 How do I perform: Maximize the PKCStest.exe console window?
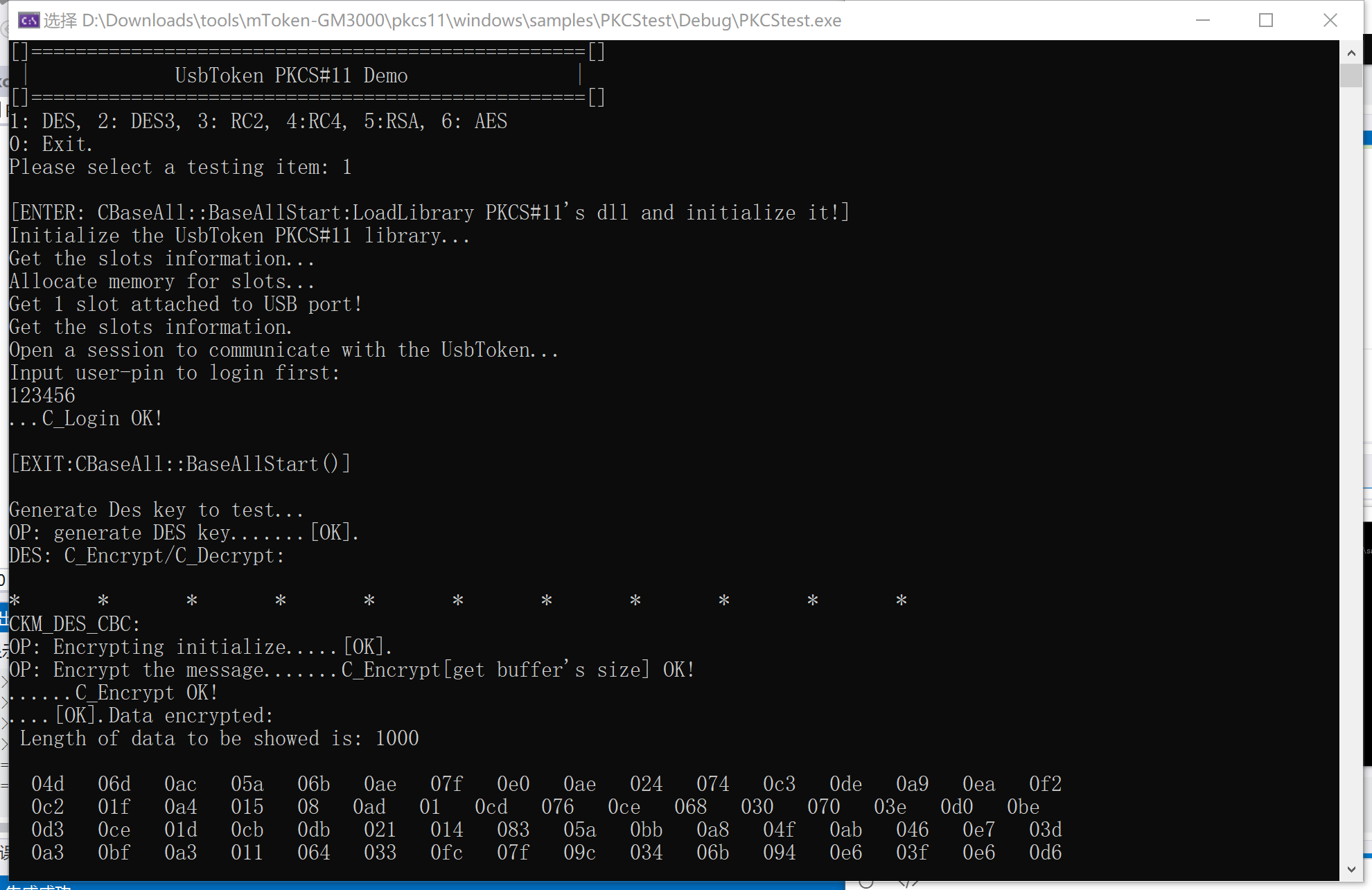coord(1266,20)
